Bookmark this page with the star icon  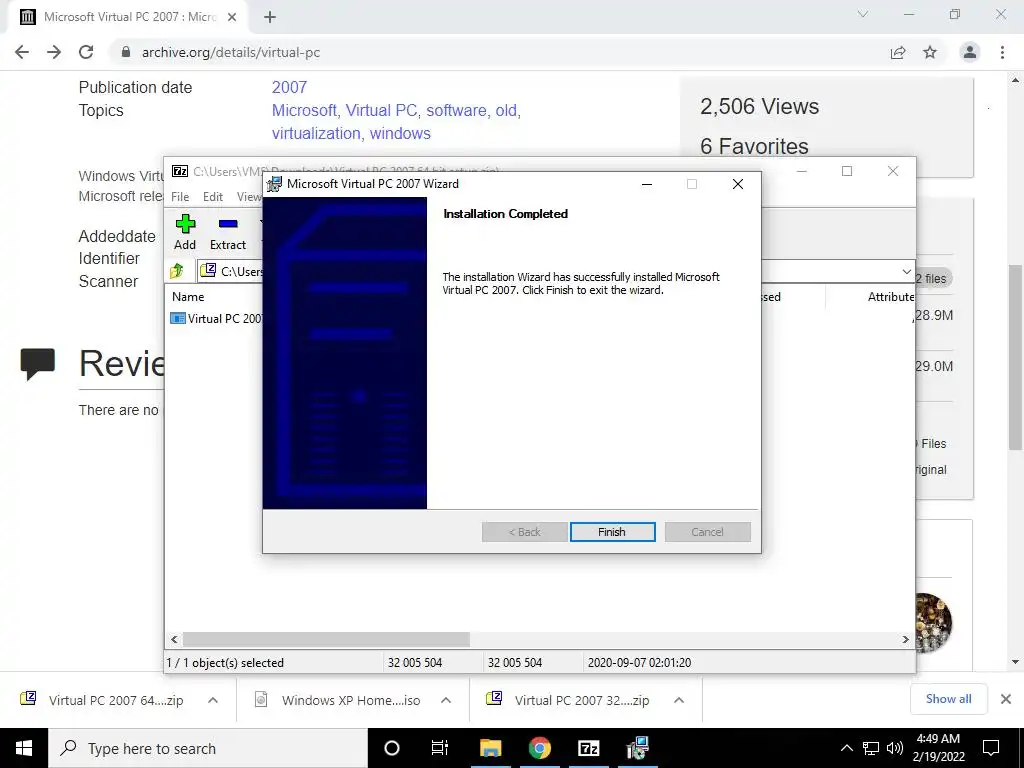930,52
